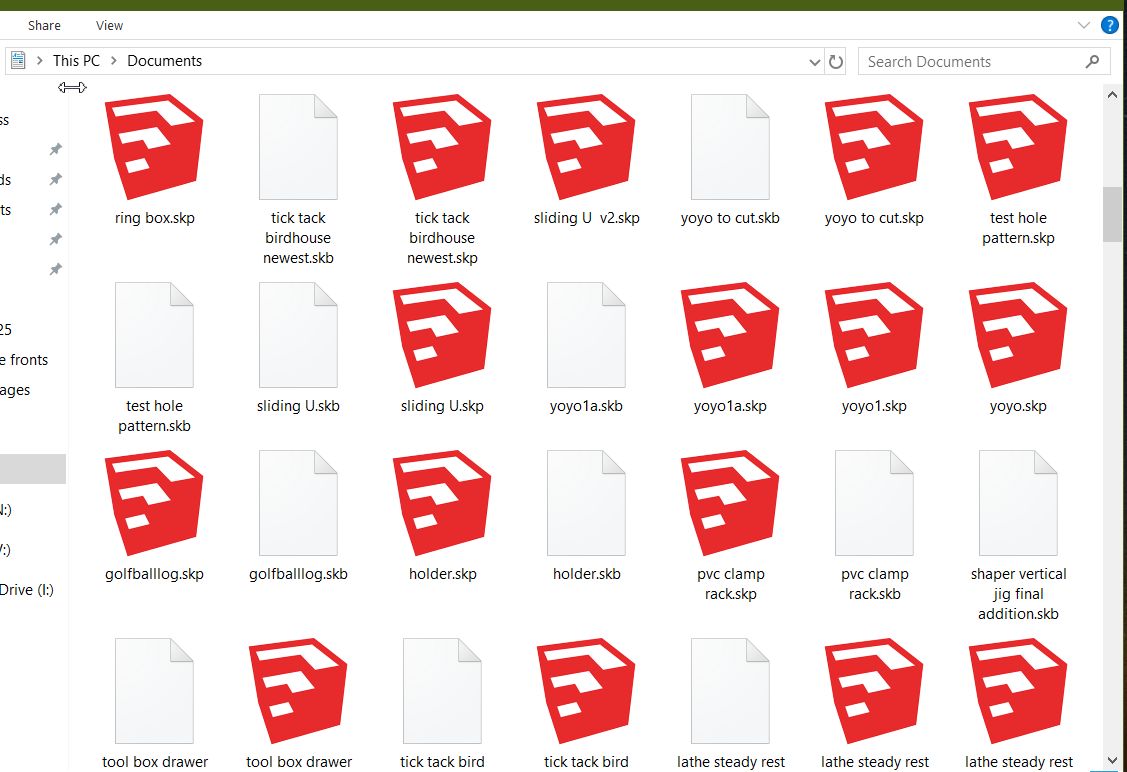Select shaper vertical jig final addition.skb icon
Image resolution: width=1127 pixels, height=772 pixels.
pos(1018,503)
